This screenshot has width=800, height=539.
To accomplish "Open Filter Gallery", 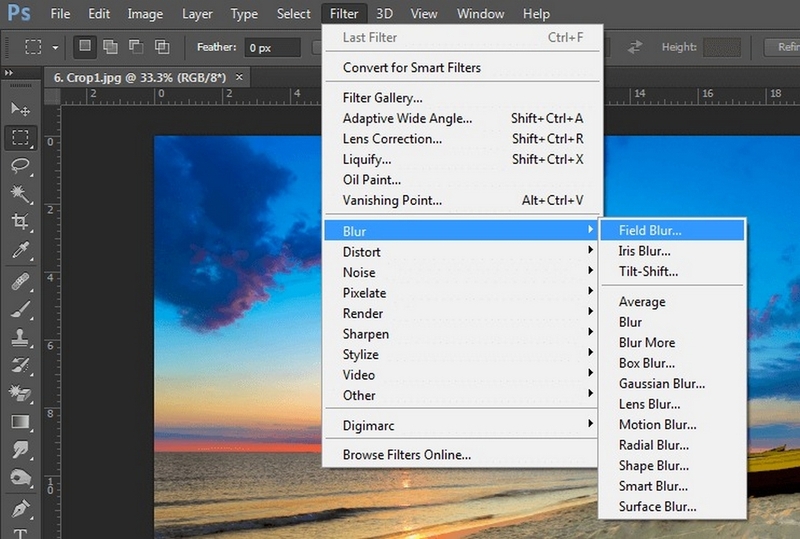I will point(461,97).
